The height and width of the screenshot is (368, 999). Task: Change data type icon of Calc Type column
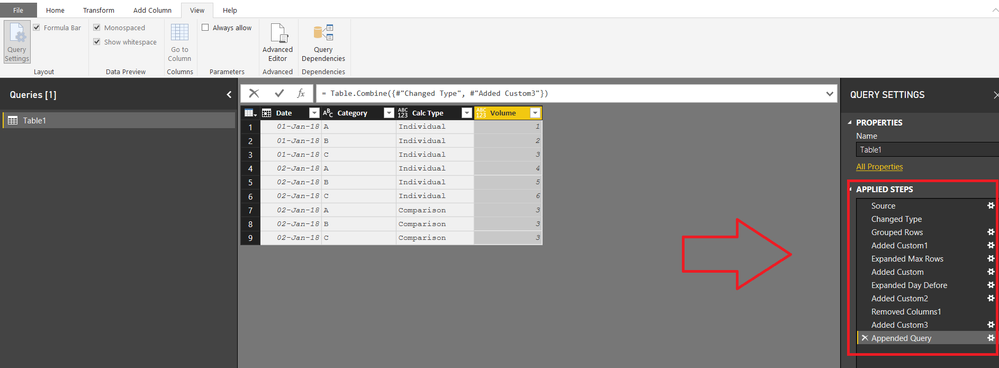pyautogui.click(x=403, y=113)
